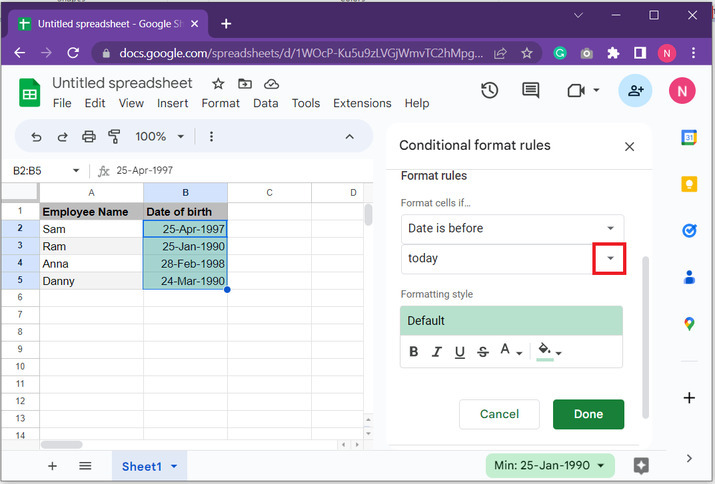Open the today value dropdown
Screen dimensions: 715x484
click(609, 258)
